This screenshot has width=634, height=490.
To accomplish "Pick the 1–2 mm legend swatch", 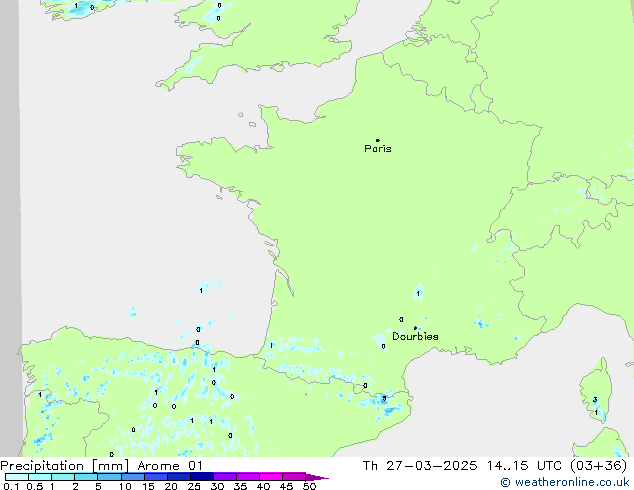I will pyautogui.click(x=63, y=477).
